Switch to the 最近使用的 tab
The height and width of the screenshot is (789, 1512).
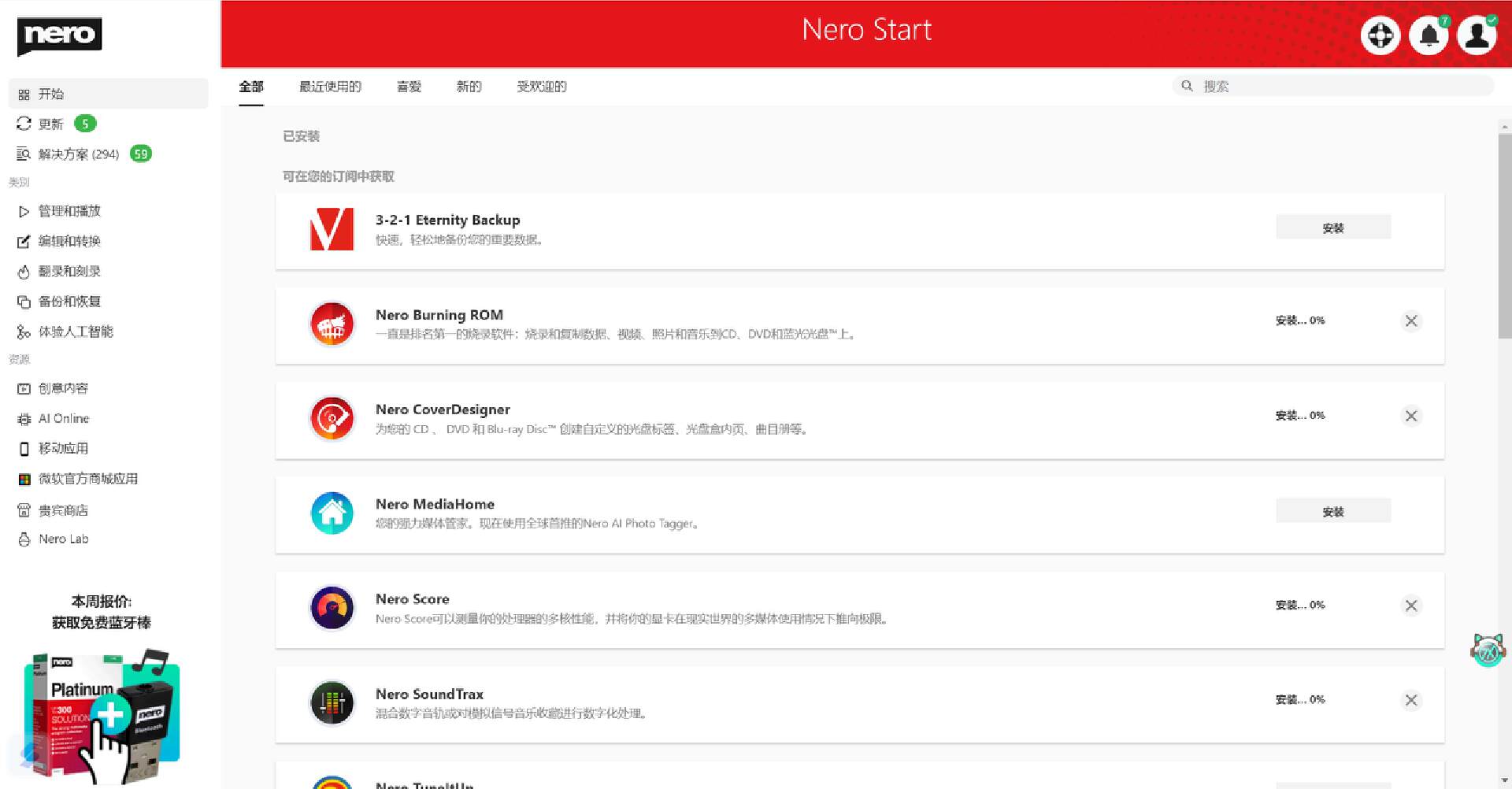pyautogui.click(x=330, y=87)
